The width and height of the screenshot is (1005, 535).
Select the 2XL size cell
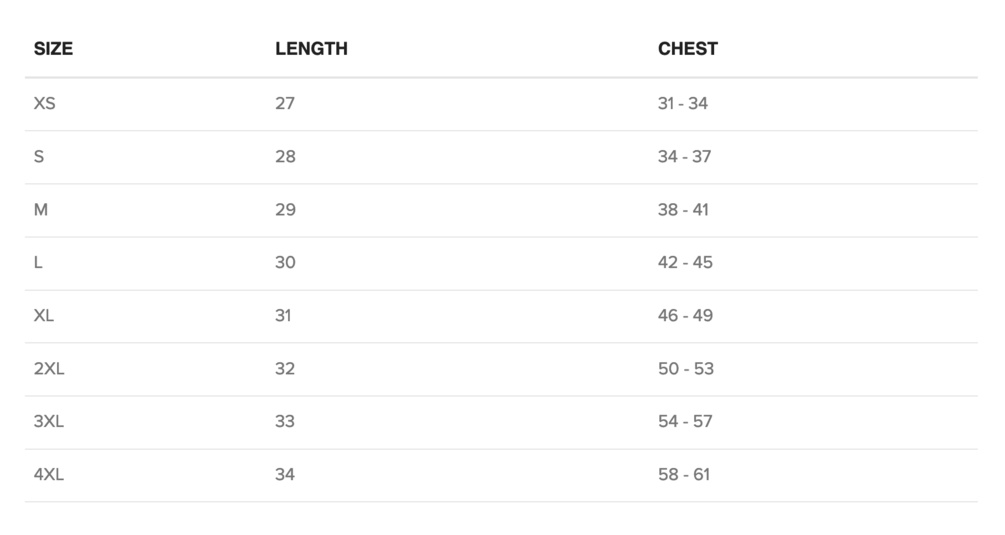pyautogui.click(x=49, y=368)
